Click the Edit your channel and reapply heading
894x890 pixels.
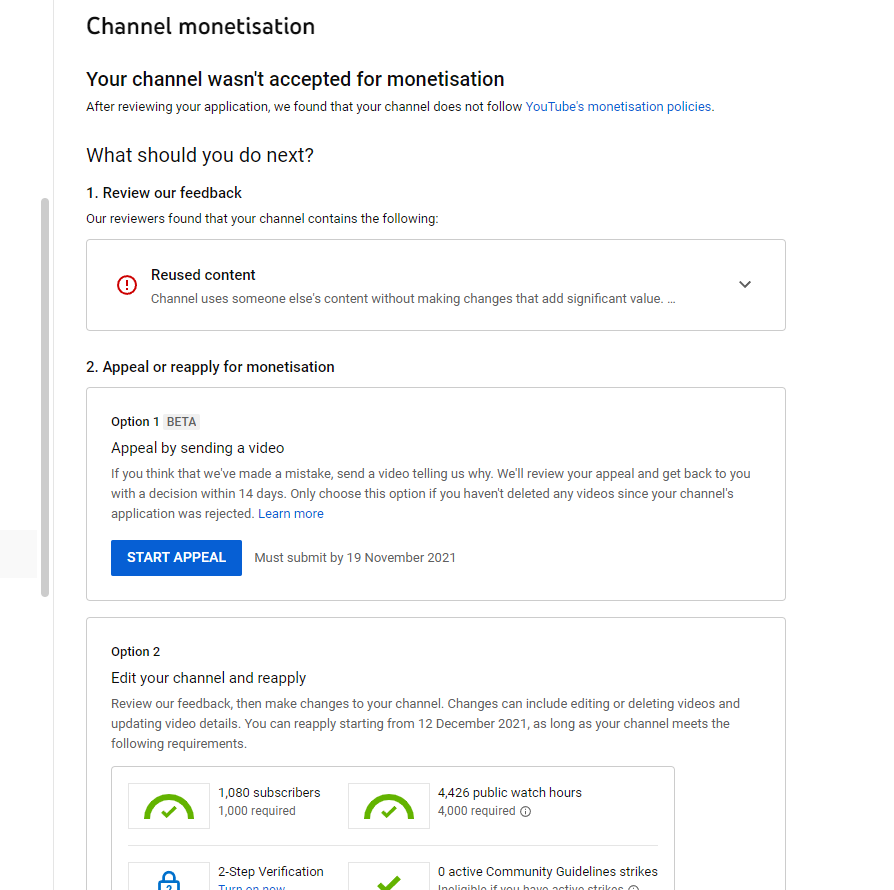coord(208,678)
